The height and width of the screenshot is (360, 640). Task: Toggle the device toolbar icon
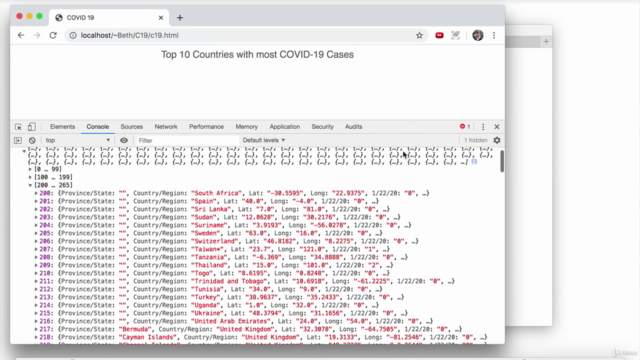pyautogui.click(x=31, y=127)
